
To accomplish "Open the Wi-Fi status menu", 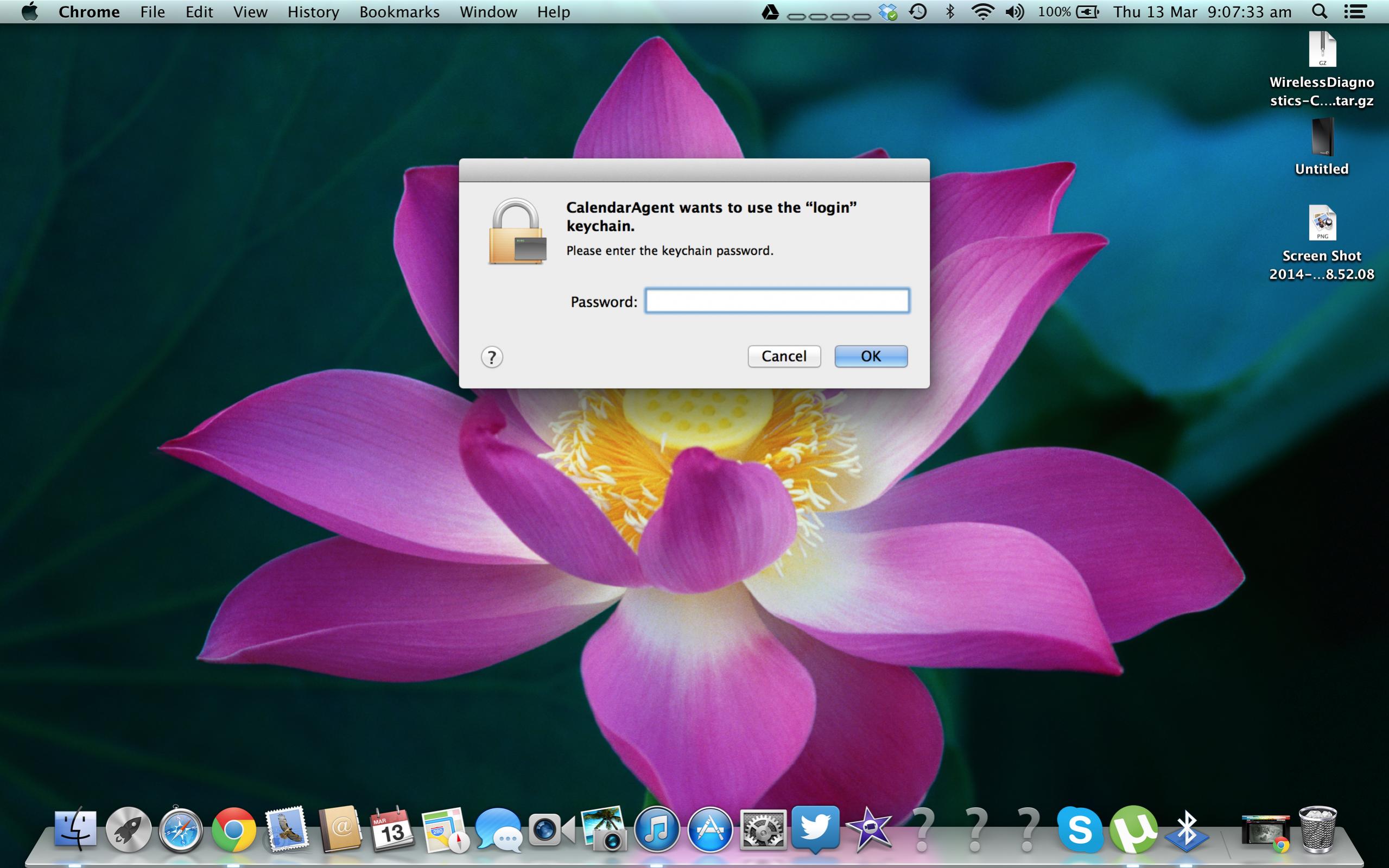I will (982, 12).
